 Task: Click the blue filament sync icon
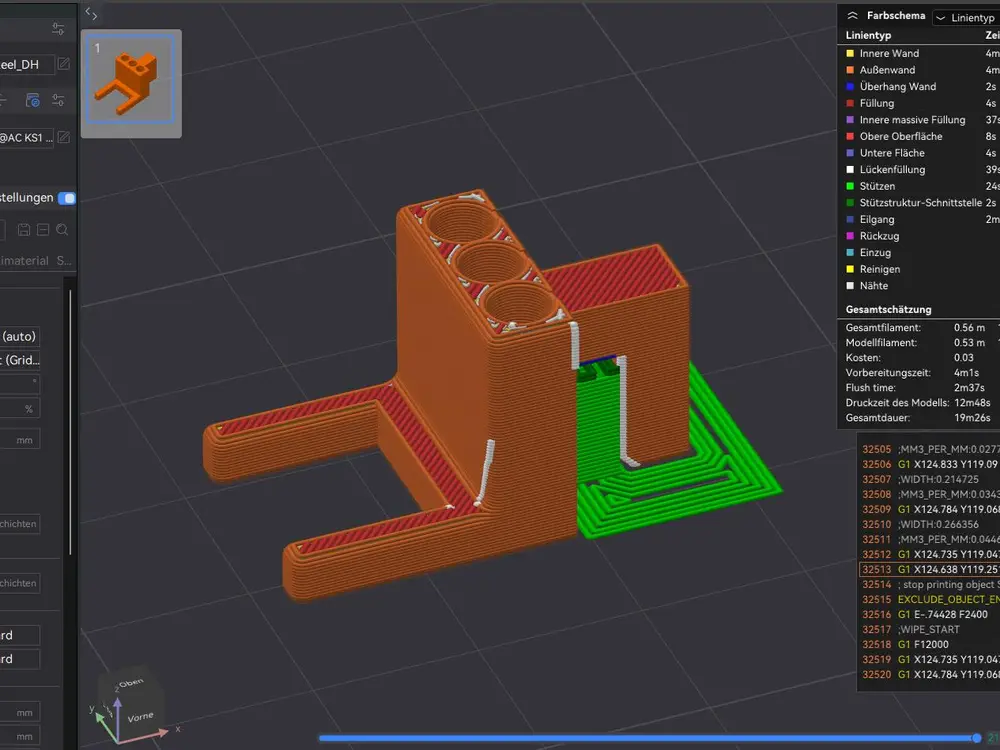pyautogui.click(x=33, y=100)
